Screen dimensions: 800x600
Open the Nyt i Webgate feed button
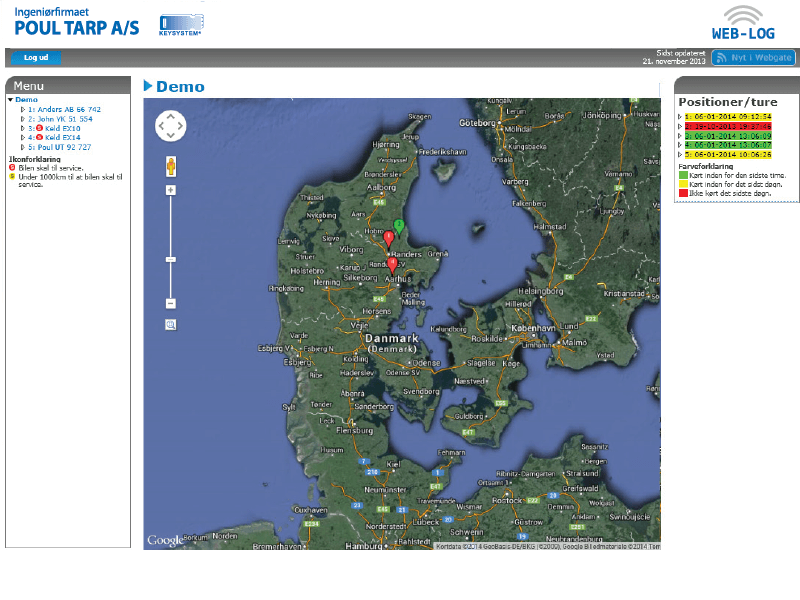click(x=753, y=58)
